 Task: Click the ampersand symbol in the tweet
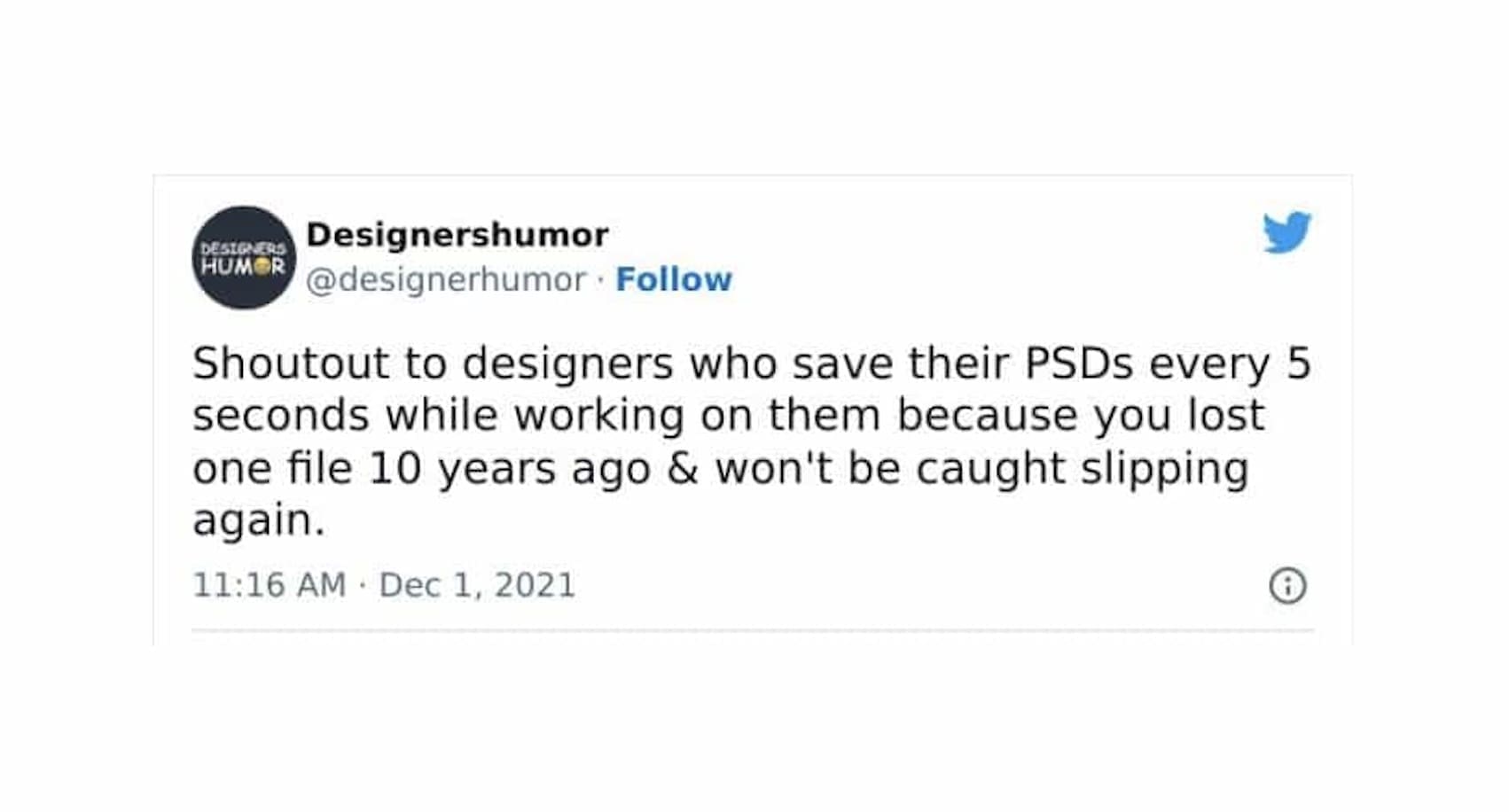pos(683,468)
